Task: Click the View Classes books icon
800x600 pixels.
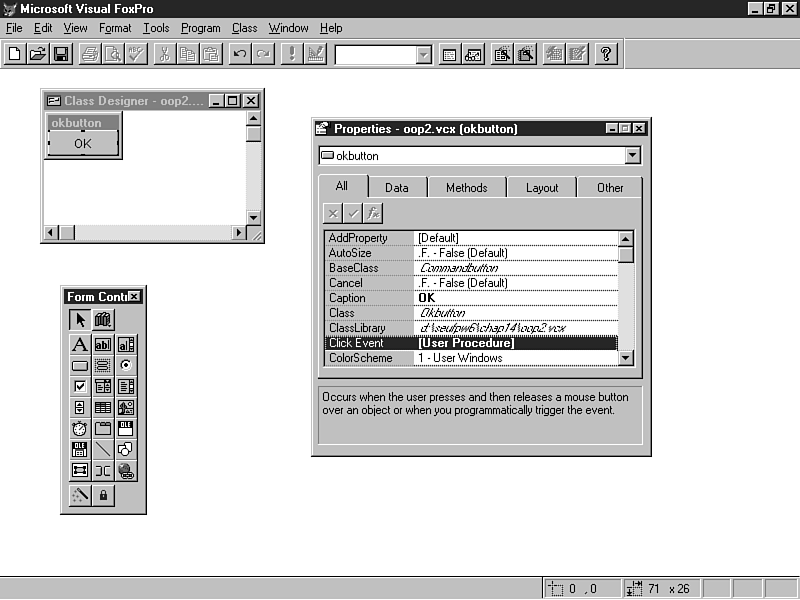Action: [103, 320]
